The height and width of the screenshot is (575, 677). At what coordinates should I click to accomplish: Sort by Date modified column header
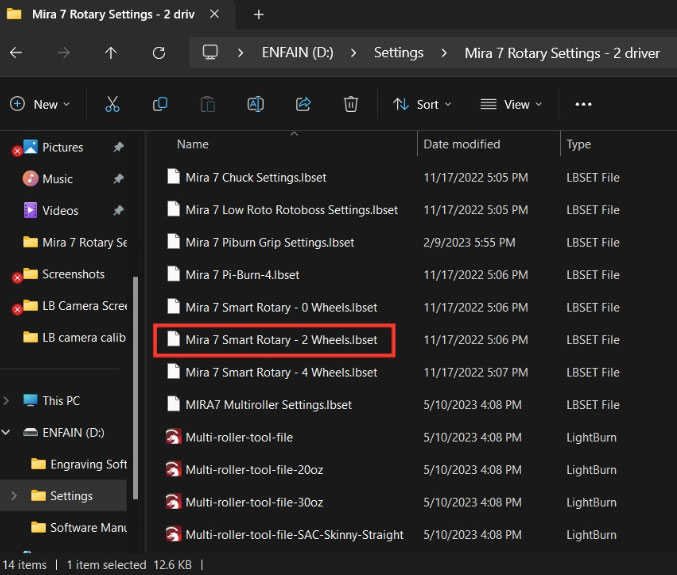pyautogui.click(x=462, y=144)
